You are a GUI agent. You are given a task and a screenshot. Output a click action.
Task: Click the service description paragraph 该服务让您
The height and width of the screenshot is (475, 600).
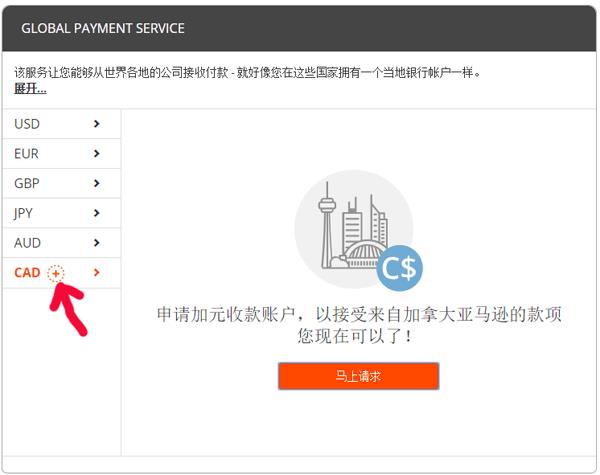(x=247, y=72)
